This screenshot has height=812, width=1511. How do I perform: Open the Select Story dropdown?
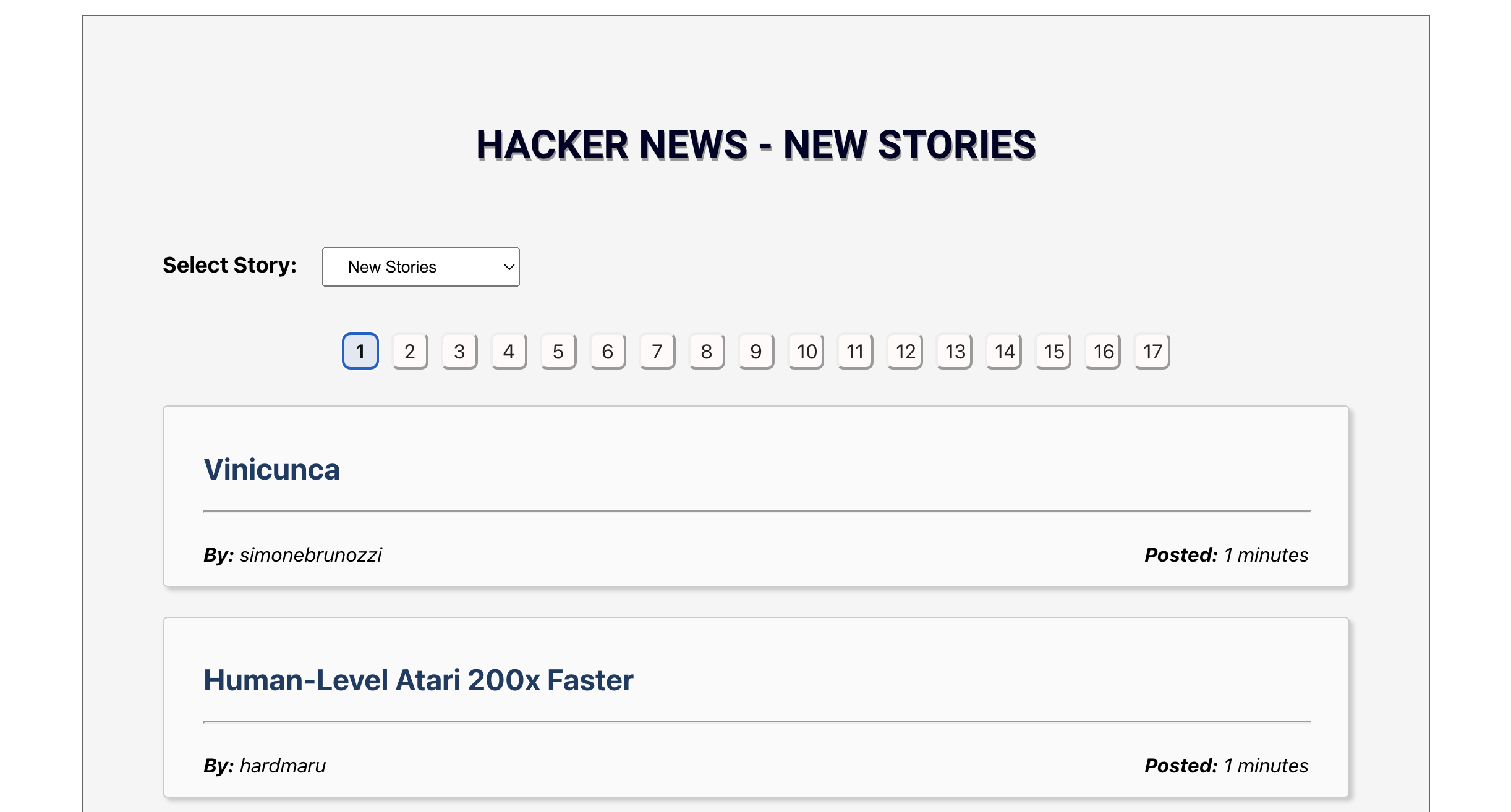[420, 267]
